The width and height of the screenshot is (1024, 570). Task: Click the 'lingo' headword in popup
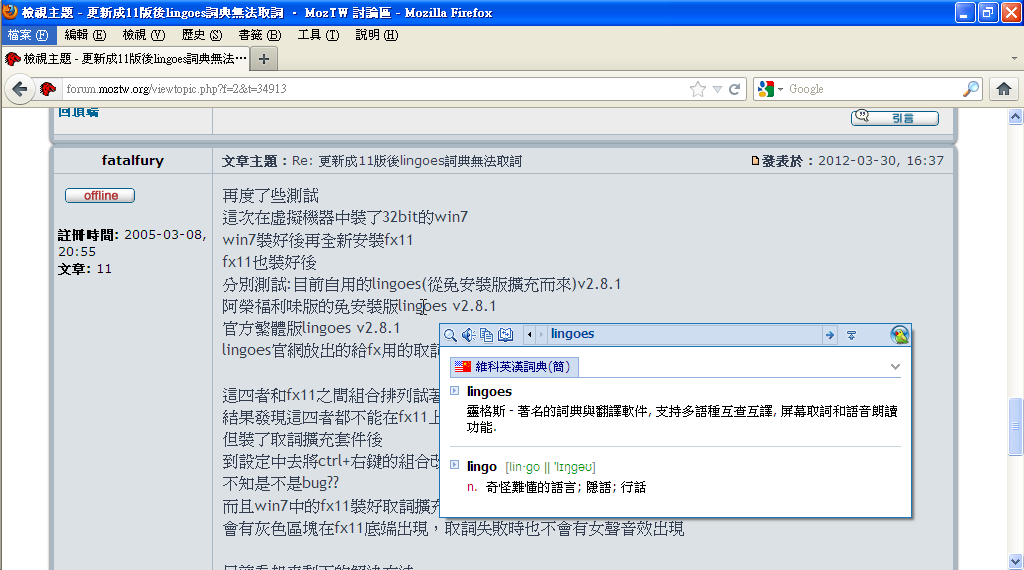click(x=482, y=466)
